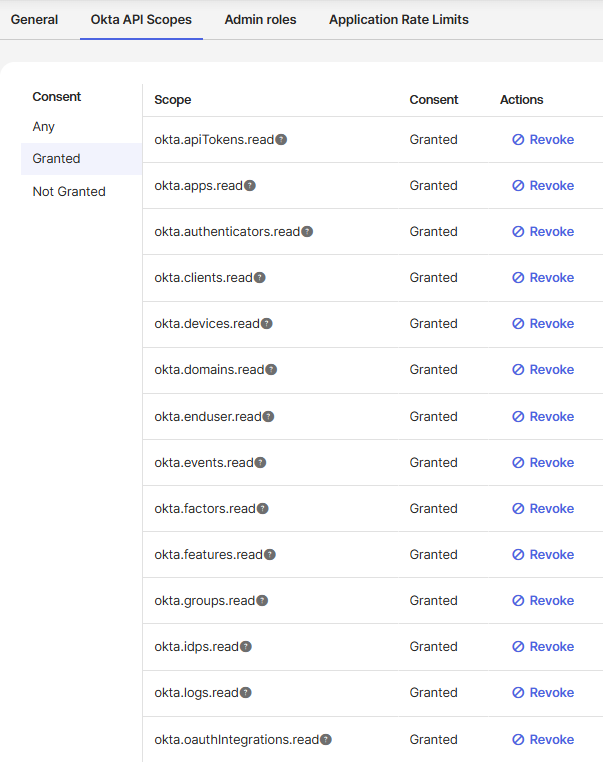Viewport: 603px width, 762px height.
Task: Click question mark icon after okta.clients.read
Action: [x=260, y=278]
